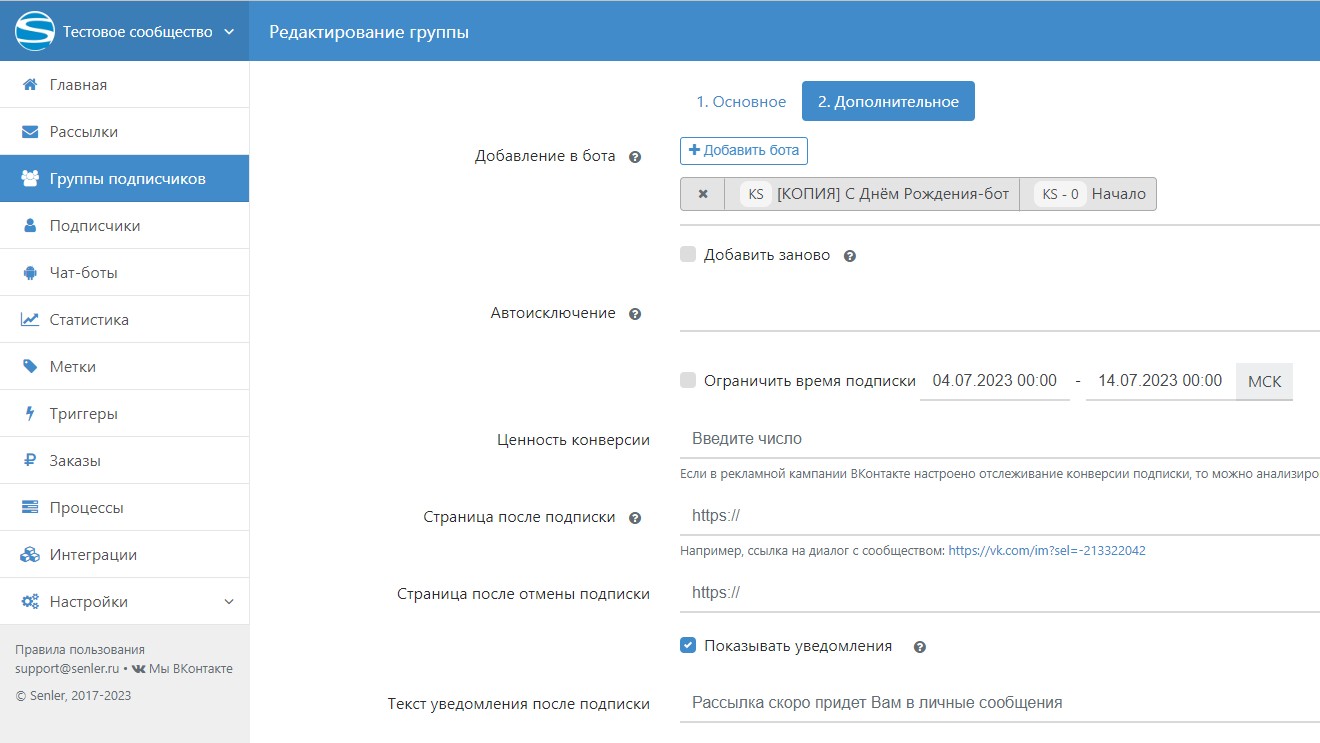
Task: Click the Автоисключение help question icon
Action: tap(634, 314)
